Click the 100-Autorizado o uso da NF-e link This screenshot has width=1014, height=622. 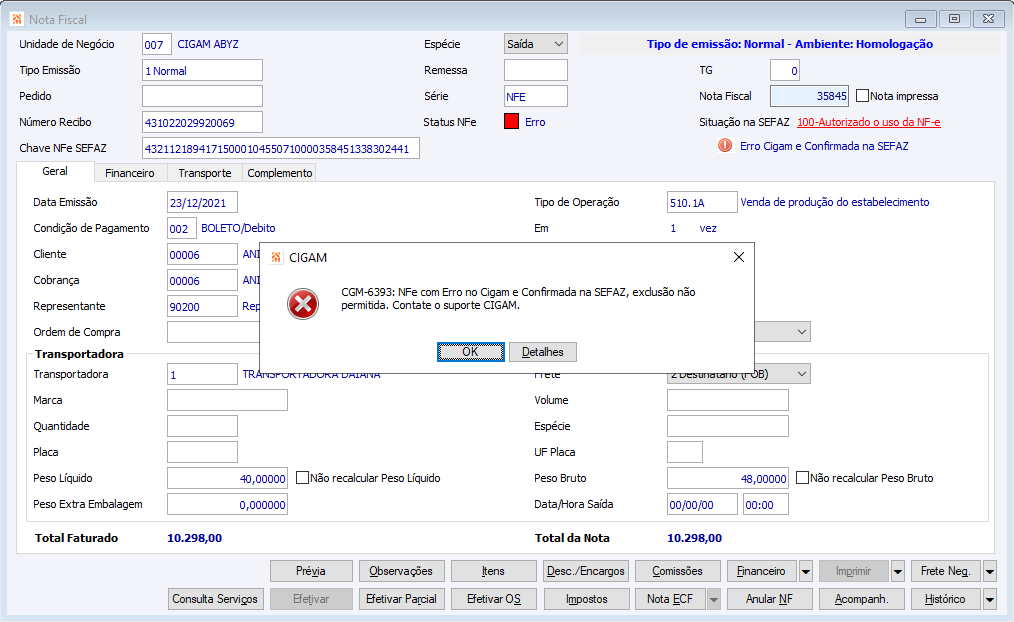click(868, 122)
